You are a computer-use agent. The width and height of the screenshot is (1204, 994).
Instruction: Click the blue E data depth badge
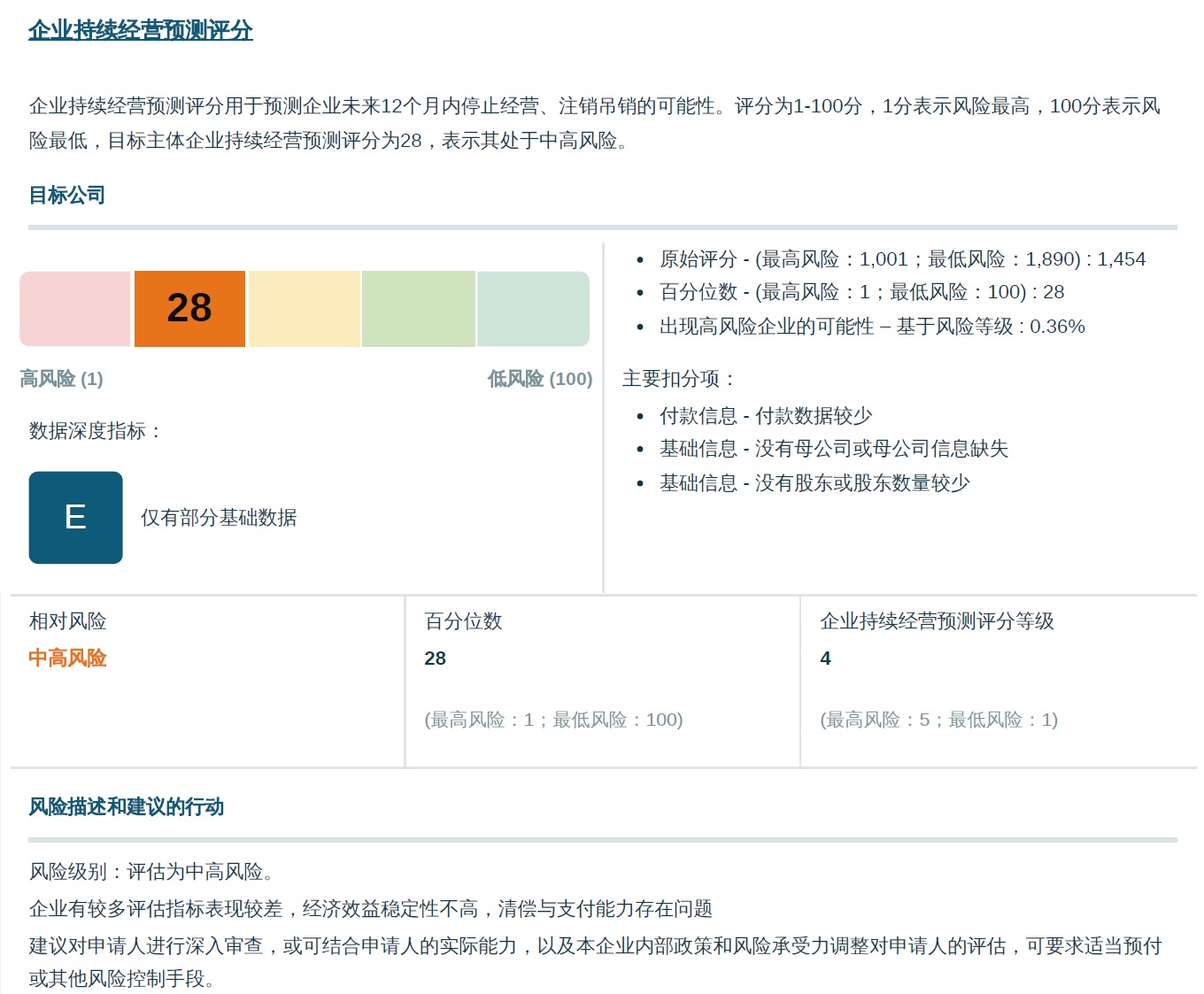pos(75,517)
